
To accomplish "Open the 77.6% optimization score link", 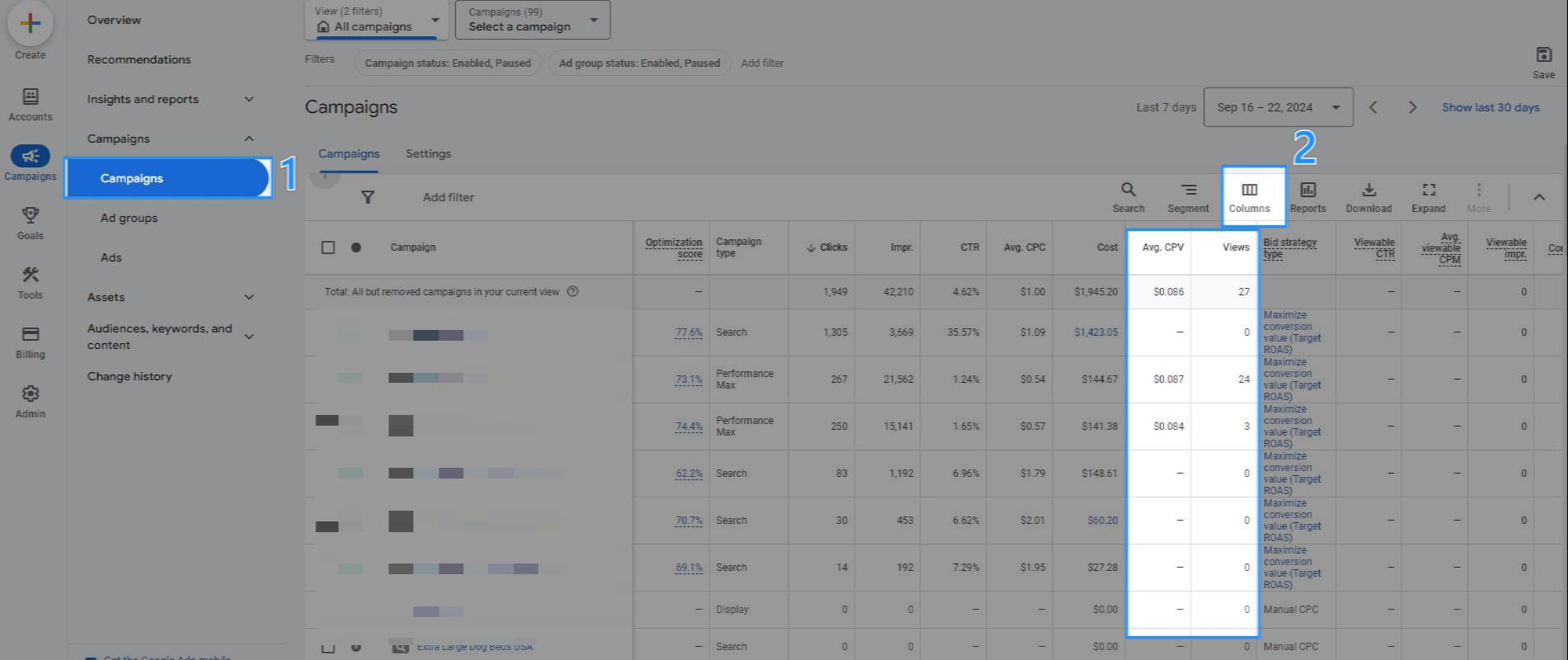I will (688, 332).
